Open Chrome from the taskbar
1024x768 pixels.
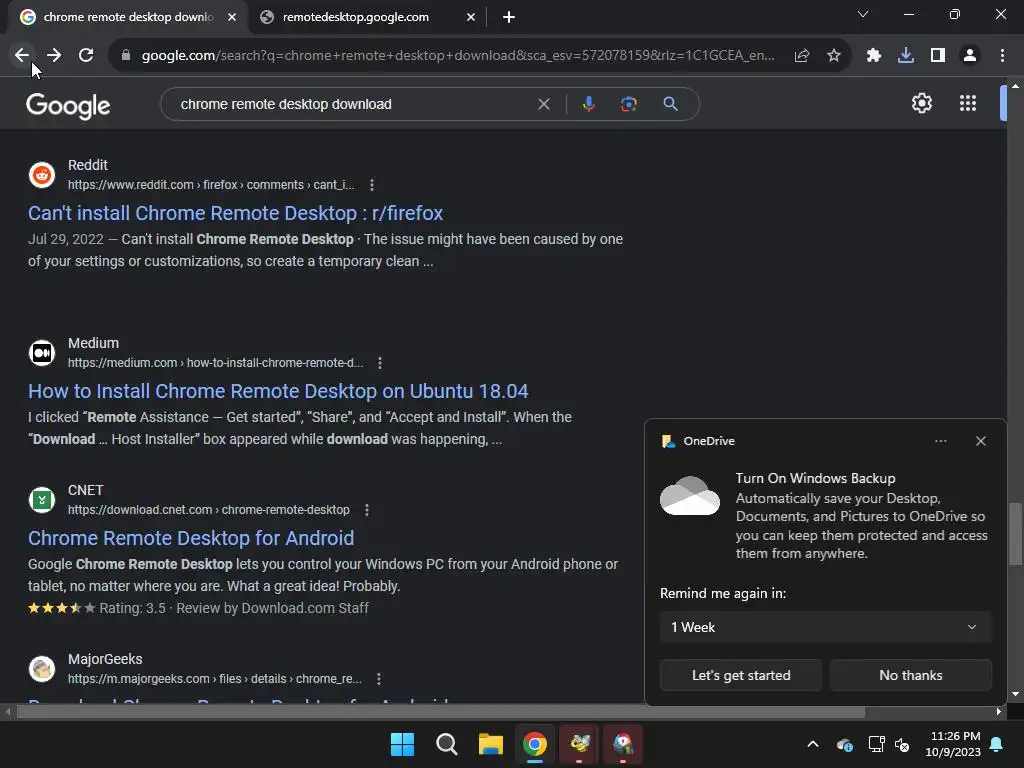coord(535,744)
